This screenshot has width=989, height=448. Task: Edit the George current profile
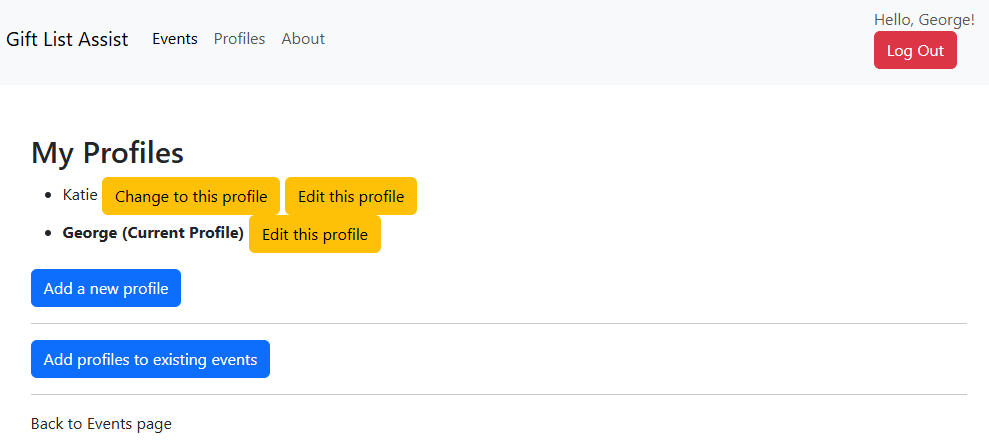pos(315,235)
